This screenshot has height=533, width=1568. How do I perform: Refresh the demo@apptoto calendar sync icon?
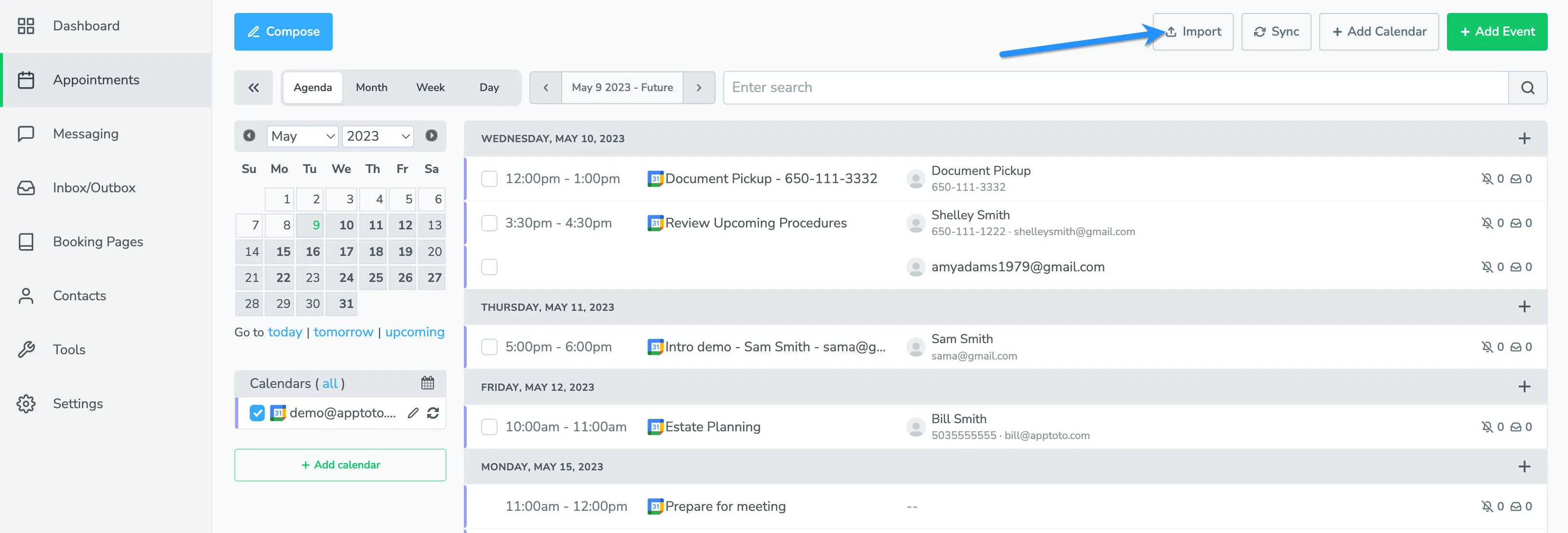[432, 413]
